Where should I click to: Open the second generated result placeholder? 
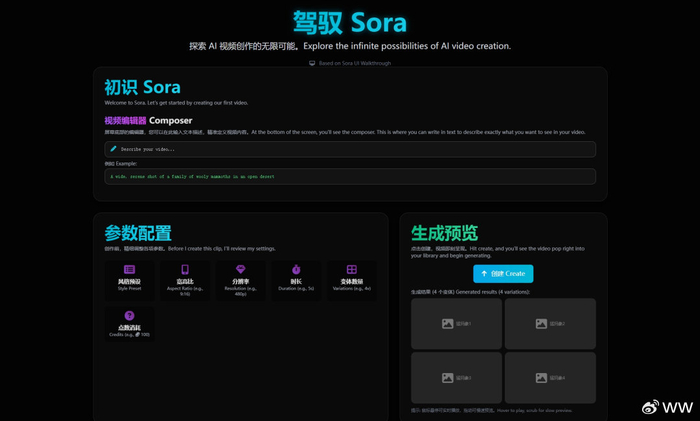click(x=550, y=324)
